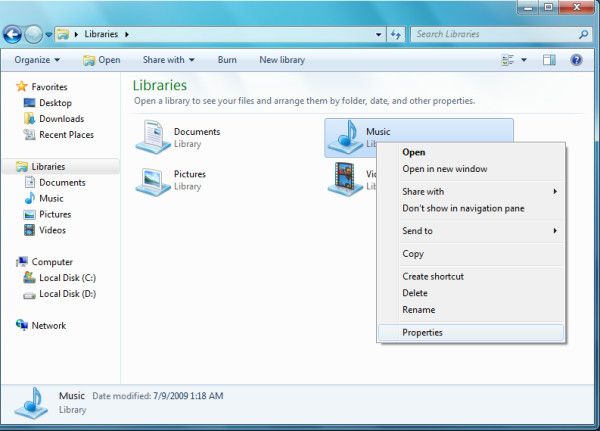
Task: Select Libraries segment in the address bar
Action: pos(101,34)
